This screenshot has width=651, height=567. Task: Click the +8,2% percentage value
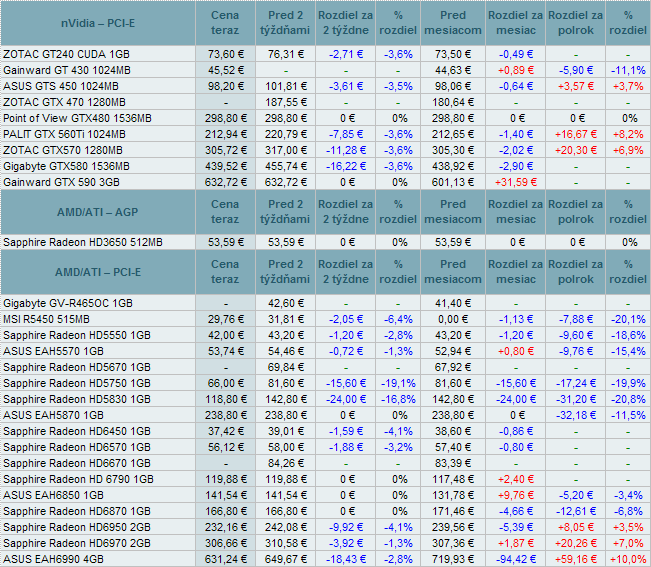pyautogui.click(x=628, y=134)
